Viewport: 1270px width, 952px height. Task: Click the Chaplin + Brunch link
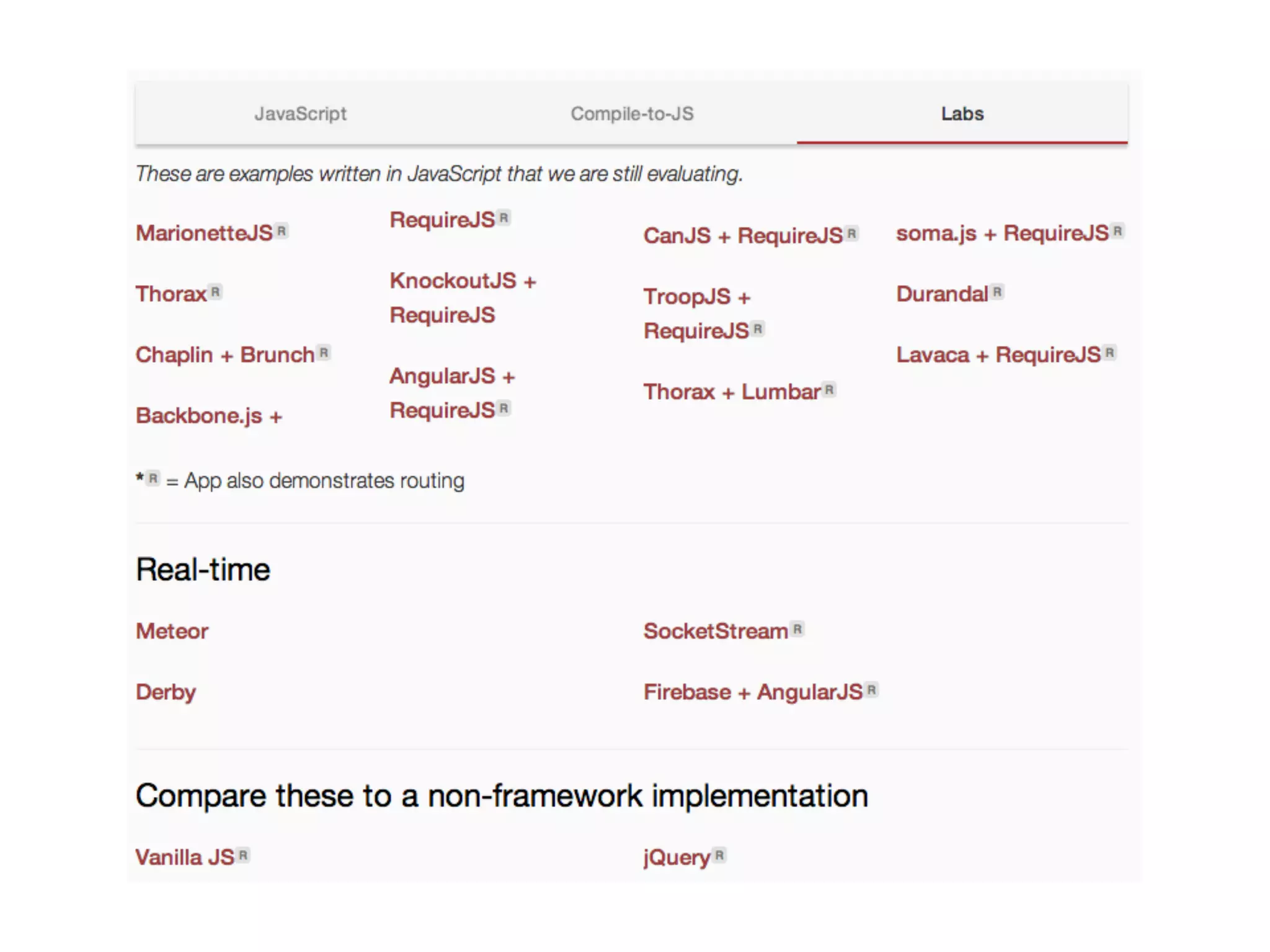[x=225, y=355]
